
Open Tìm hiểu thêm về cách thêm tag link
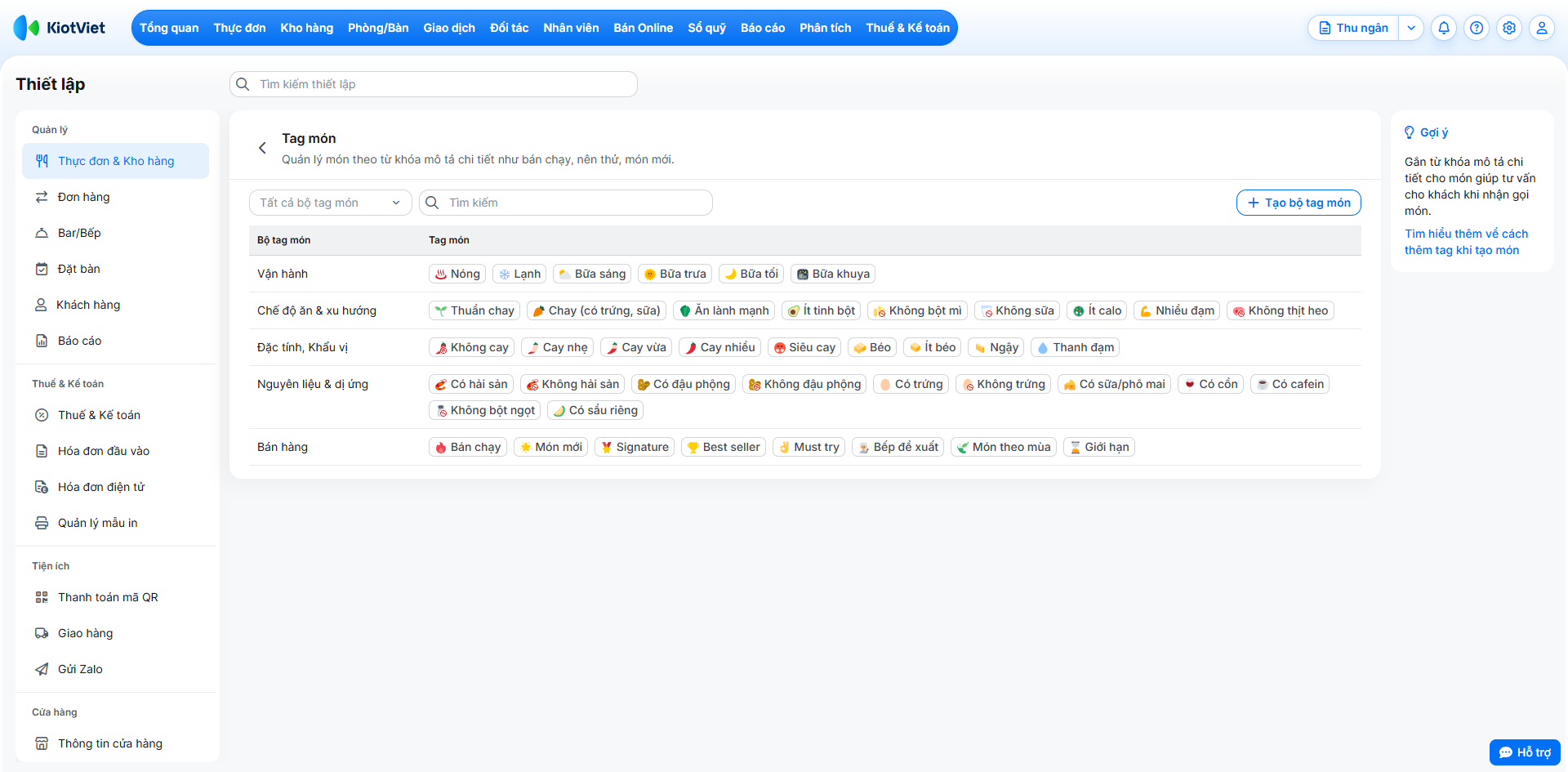1466,242
